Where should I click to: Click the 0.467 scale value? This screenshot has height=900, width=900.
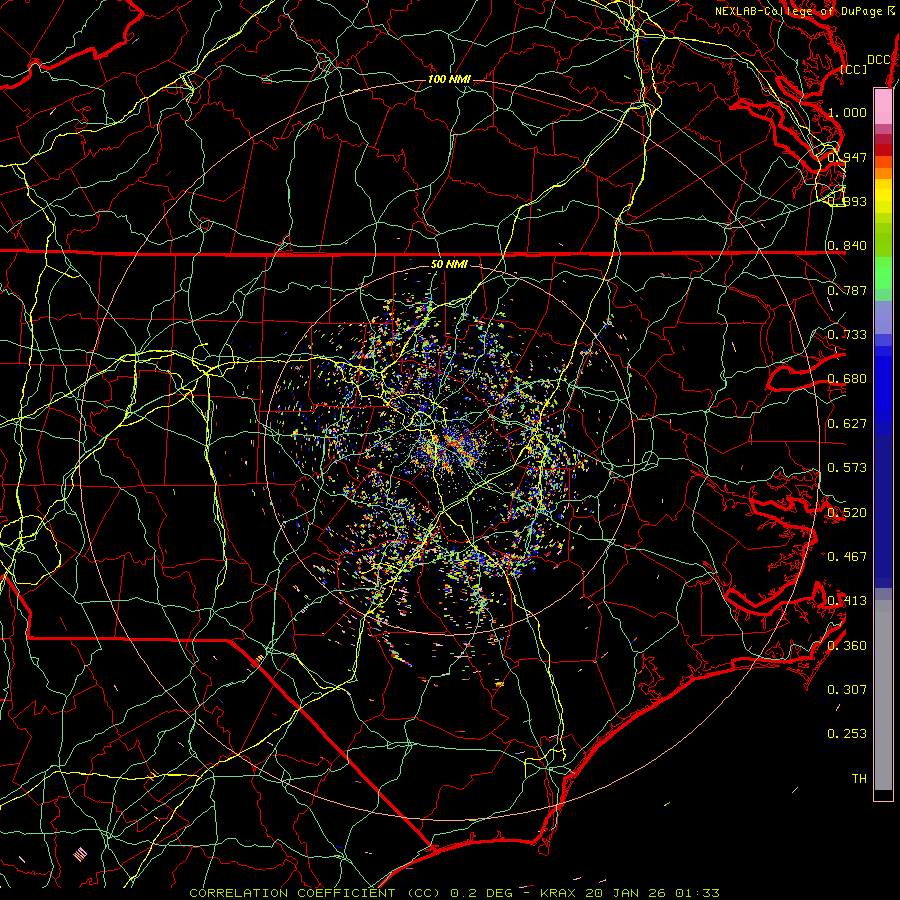click(x=847, y=557)
